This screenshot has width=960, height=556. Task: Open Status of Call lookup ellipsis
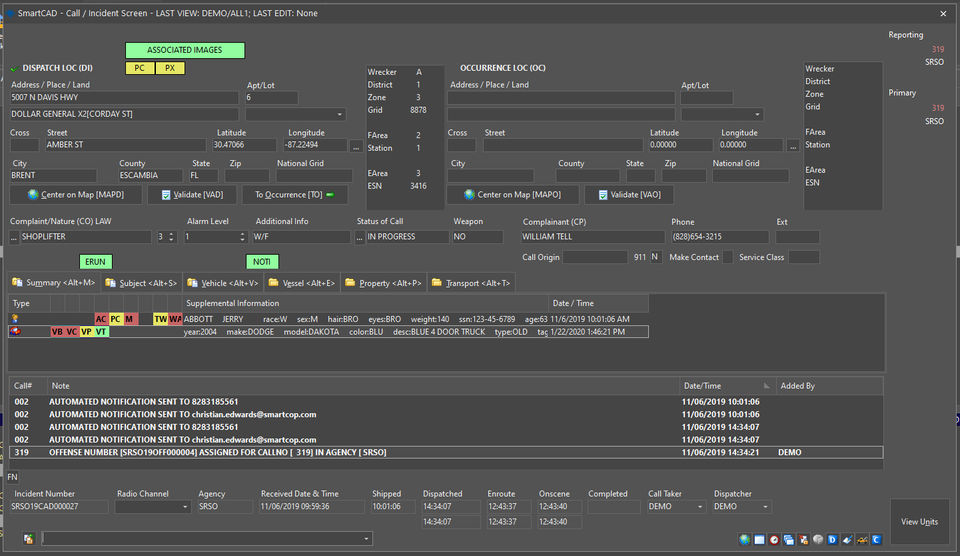coord(359,237)
